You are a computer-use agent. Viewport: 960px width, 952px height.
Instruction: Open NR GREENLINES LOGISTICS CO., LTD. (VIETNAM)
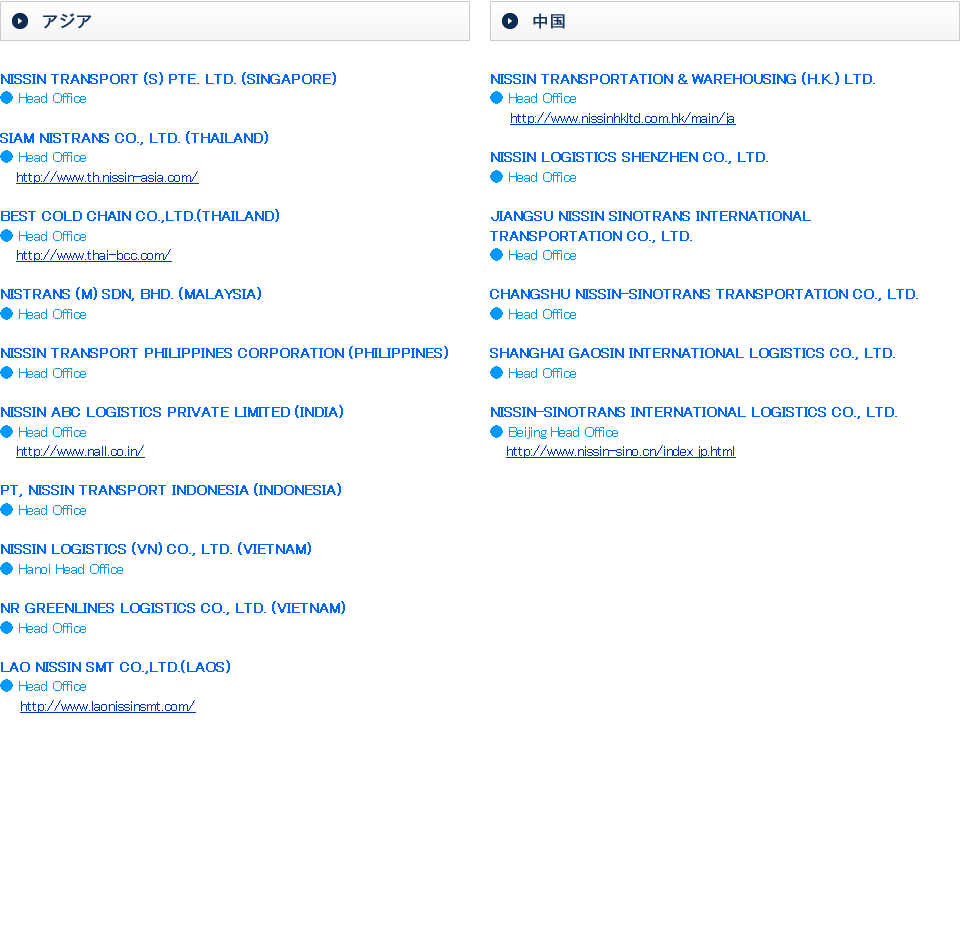tap(173, 609)
